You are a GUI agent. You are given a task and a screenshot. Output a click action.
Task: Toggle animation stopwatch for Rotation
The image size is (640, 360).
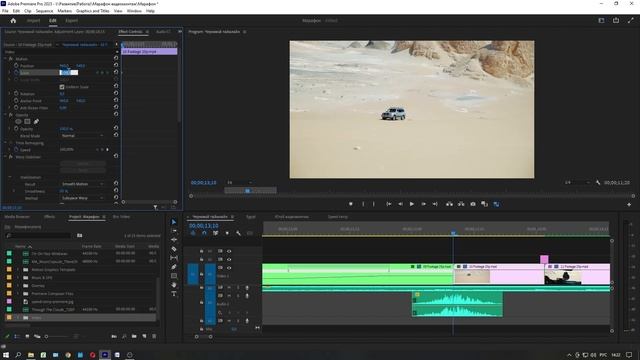[16, 93]
